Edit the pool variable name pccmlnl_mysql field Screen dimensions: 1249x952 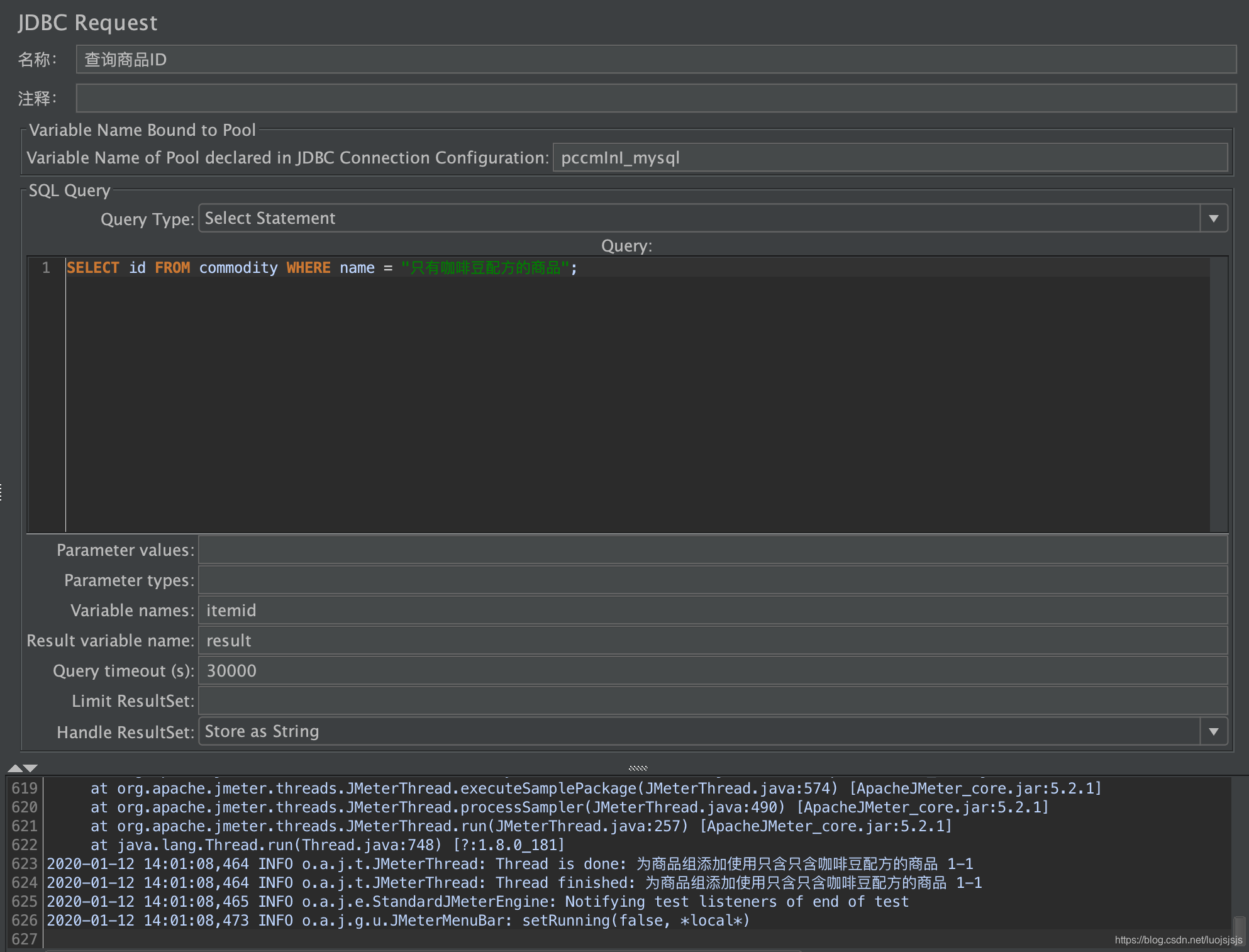tap(890, 157)
